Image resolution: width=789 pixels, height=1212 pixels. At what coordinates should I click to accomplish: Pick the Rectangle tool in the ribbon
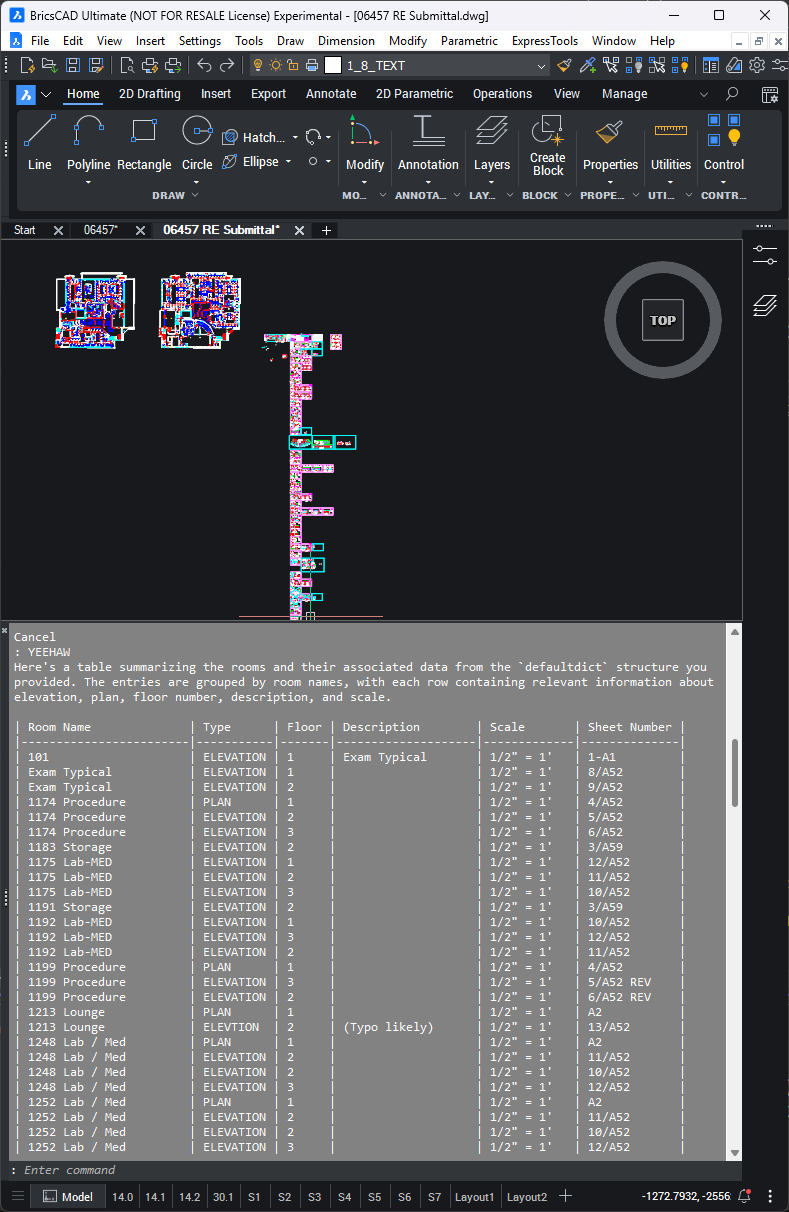click(144, 143)
